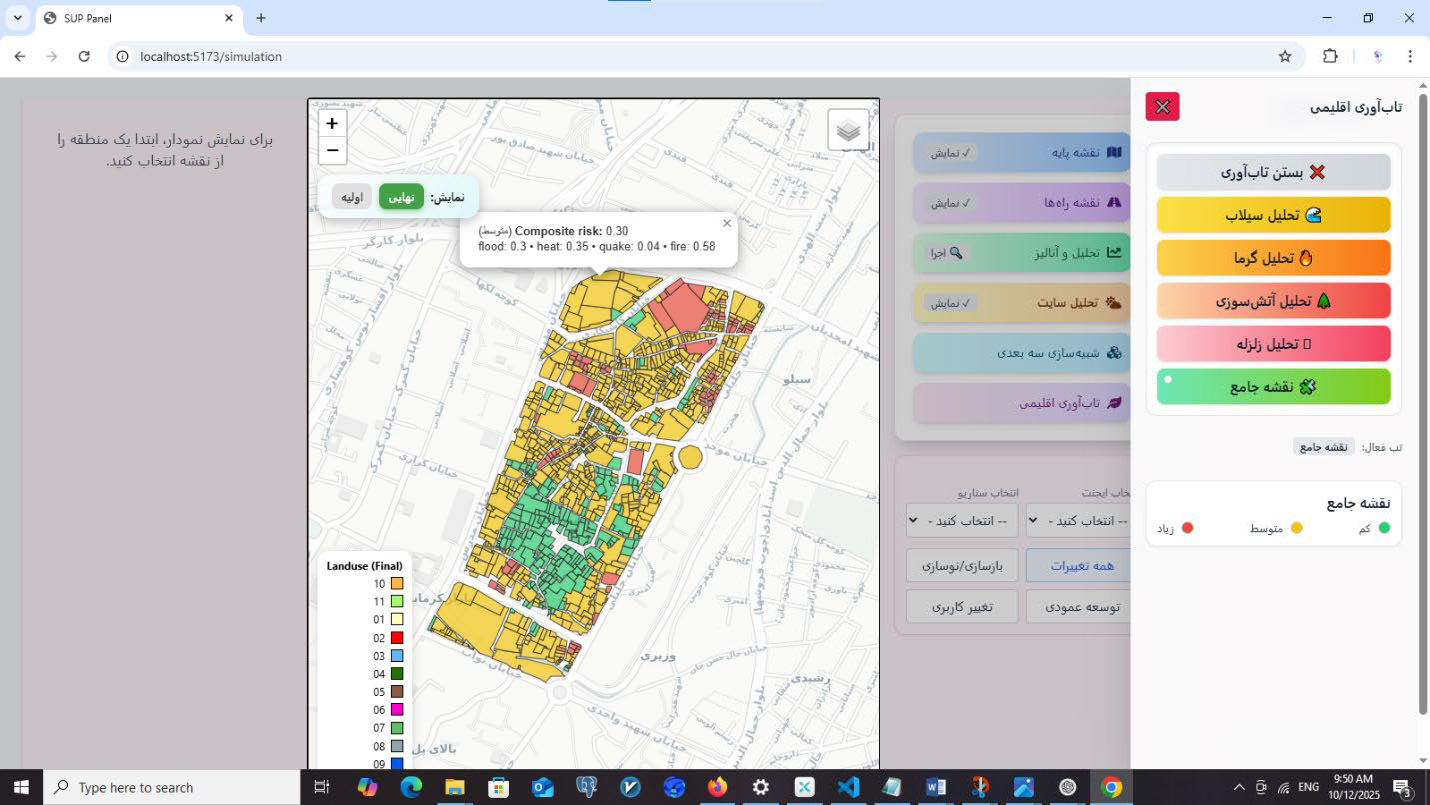Image resolution: width=1430 pixels, height=805 pixels.
Task: Open browser extensions menu
Action: (1330, 57)
